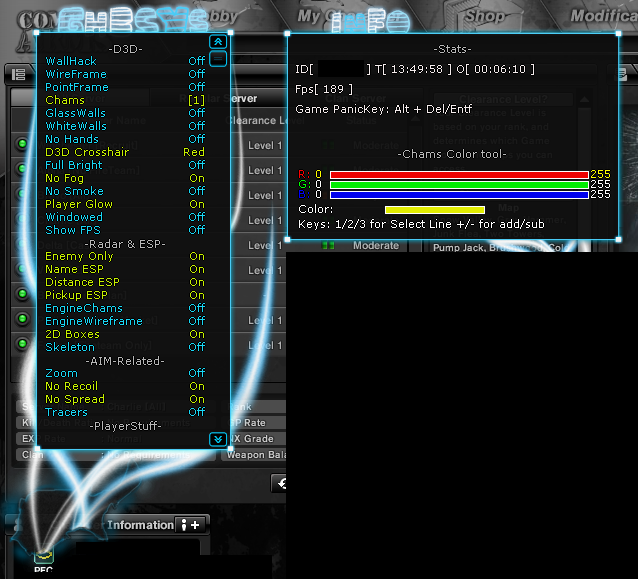Enable the No Hands option
638x579 pixels.
(125, 139)
